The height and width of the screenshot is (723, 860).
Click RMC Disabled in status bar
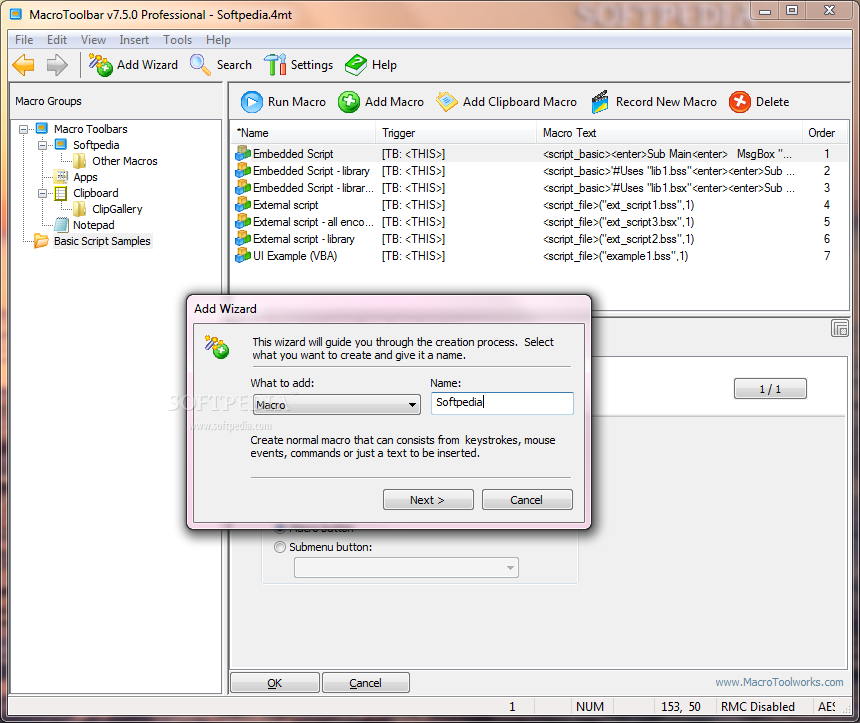coord(757,707)
